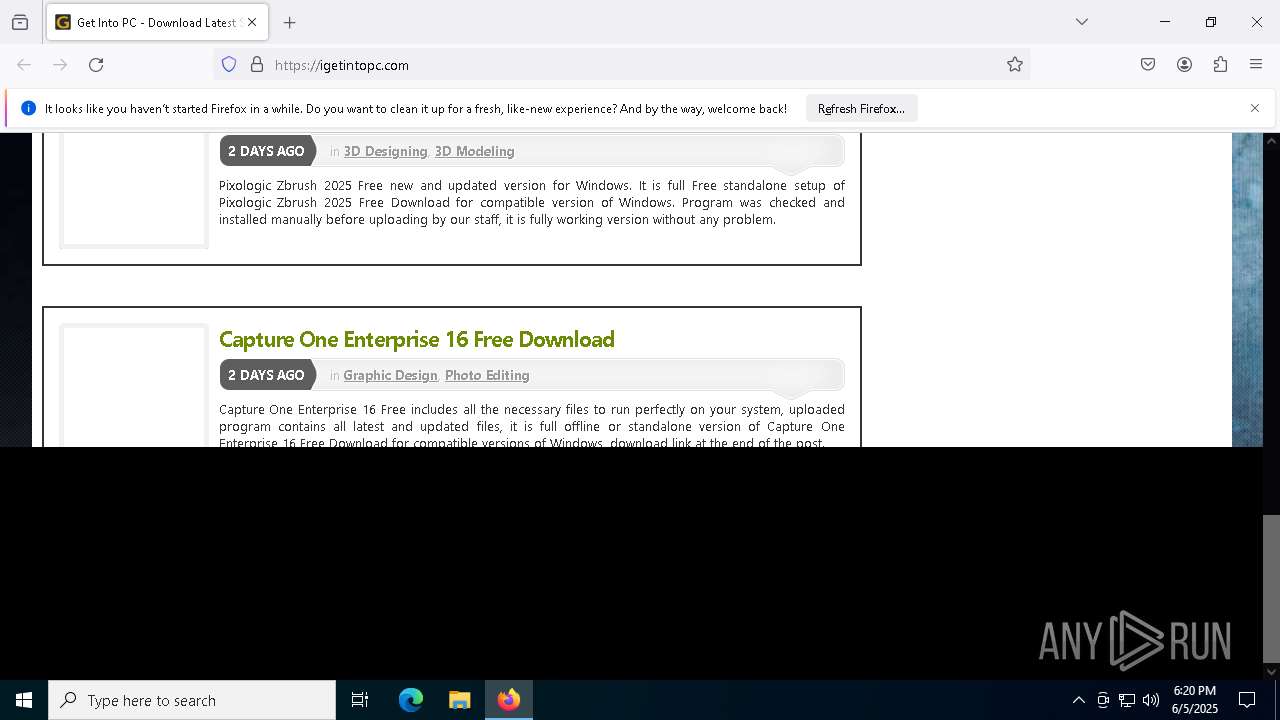
Task: Open the extensions puzzle icon
Action: tap(1220, 65)
